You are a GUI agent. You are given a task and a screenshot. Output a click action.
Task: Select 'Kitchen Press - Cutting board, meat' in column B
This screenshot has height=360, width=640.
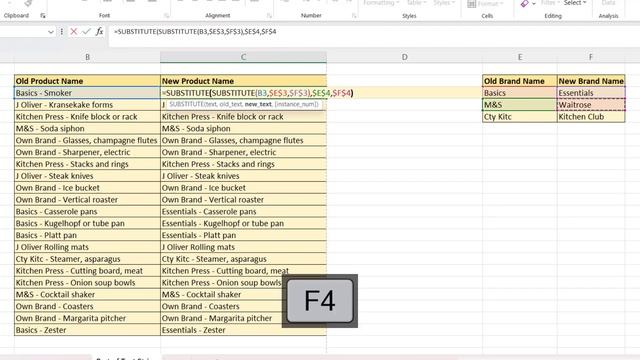[x=87, y=271]
